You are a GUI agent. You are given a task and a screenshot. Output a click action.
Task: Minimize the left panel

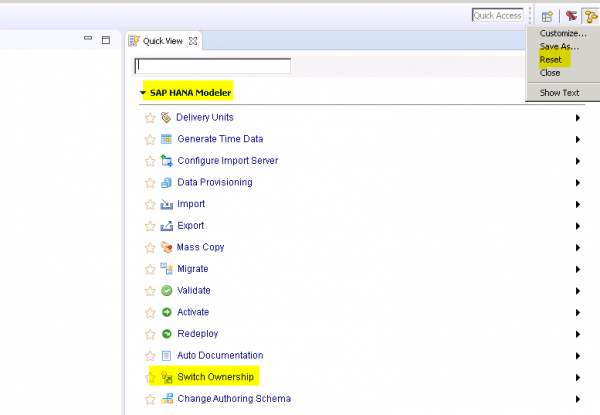[x=88, y=38]
